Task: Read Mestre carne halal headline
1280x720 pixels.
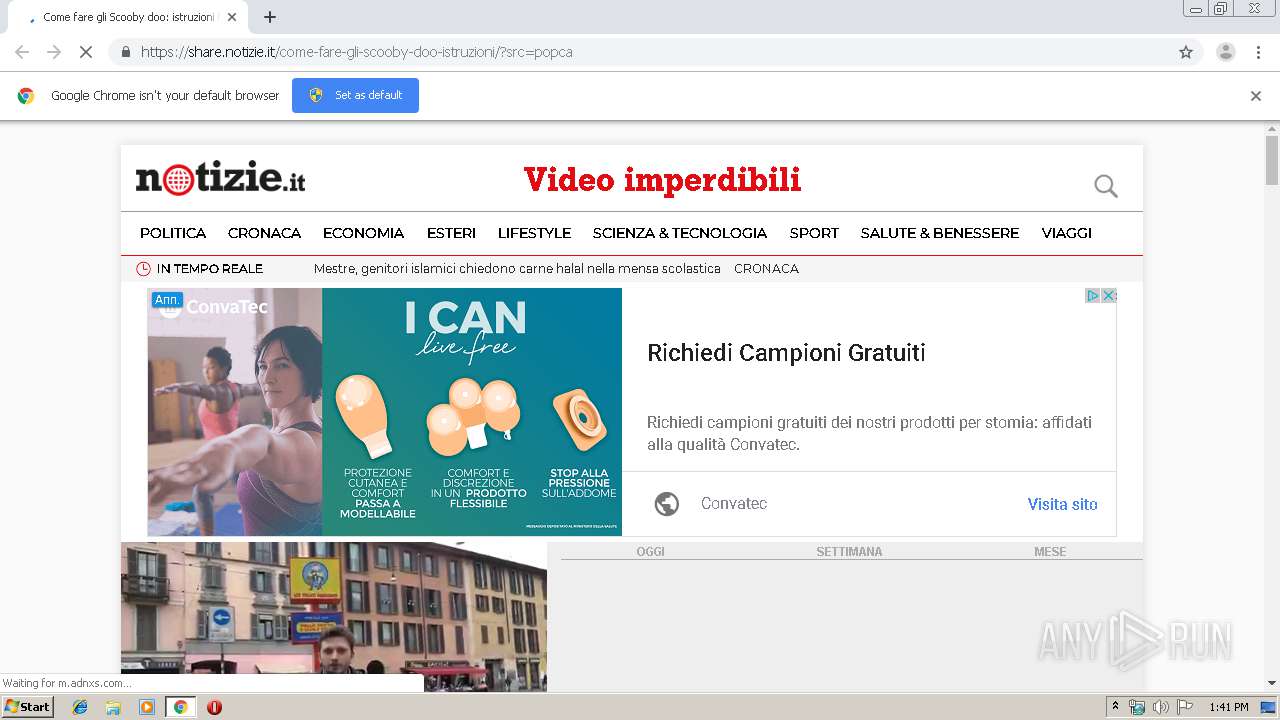Action: [x=517, y=269]
